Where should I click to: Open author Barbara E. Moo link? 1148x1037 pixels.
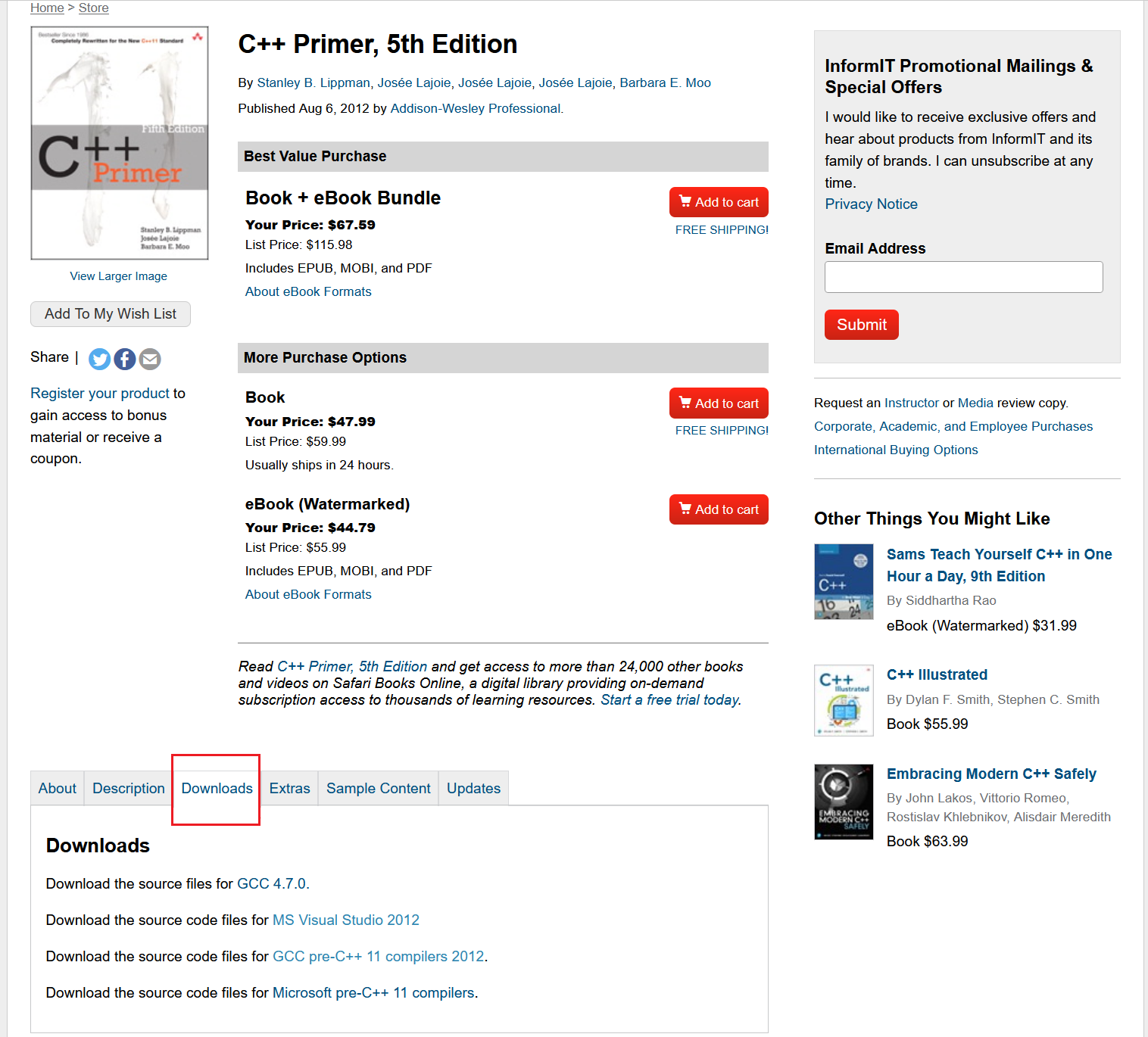665,83
